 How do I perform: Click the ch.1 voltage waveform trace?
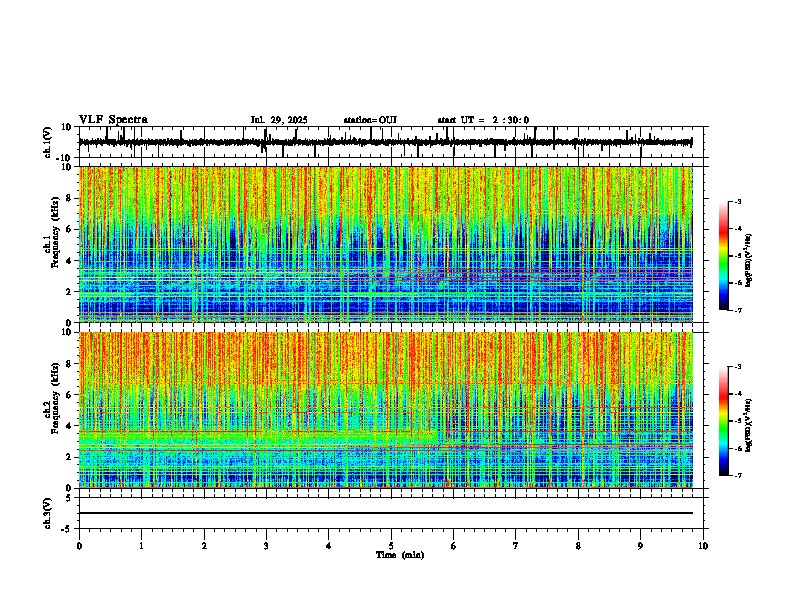point(386,142)
